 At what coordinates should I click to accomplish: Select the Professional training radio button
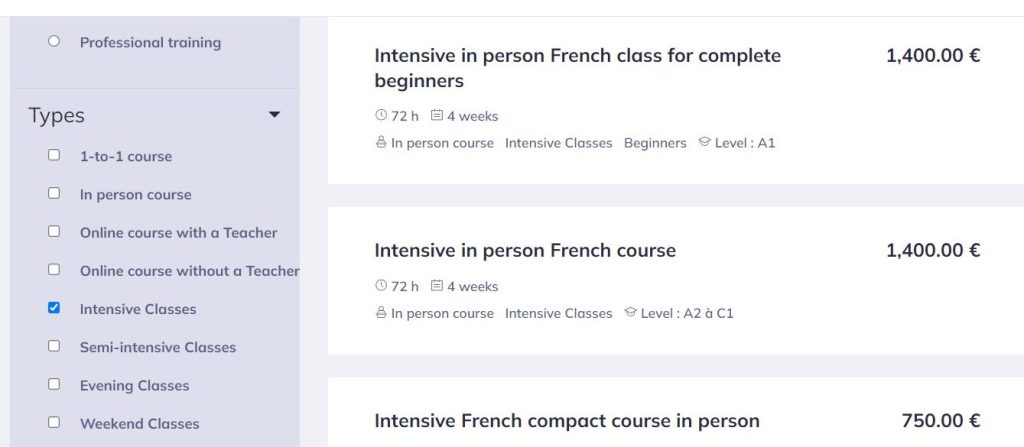(54, 41)
